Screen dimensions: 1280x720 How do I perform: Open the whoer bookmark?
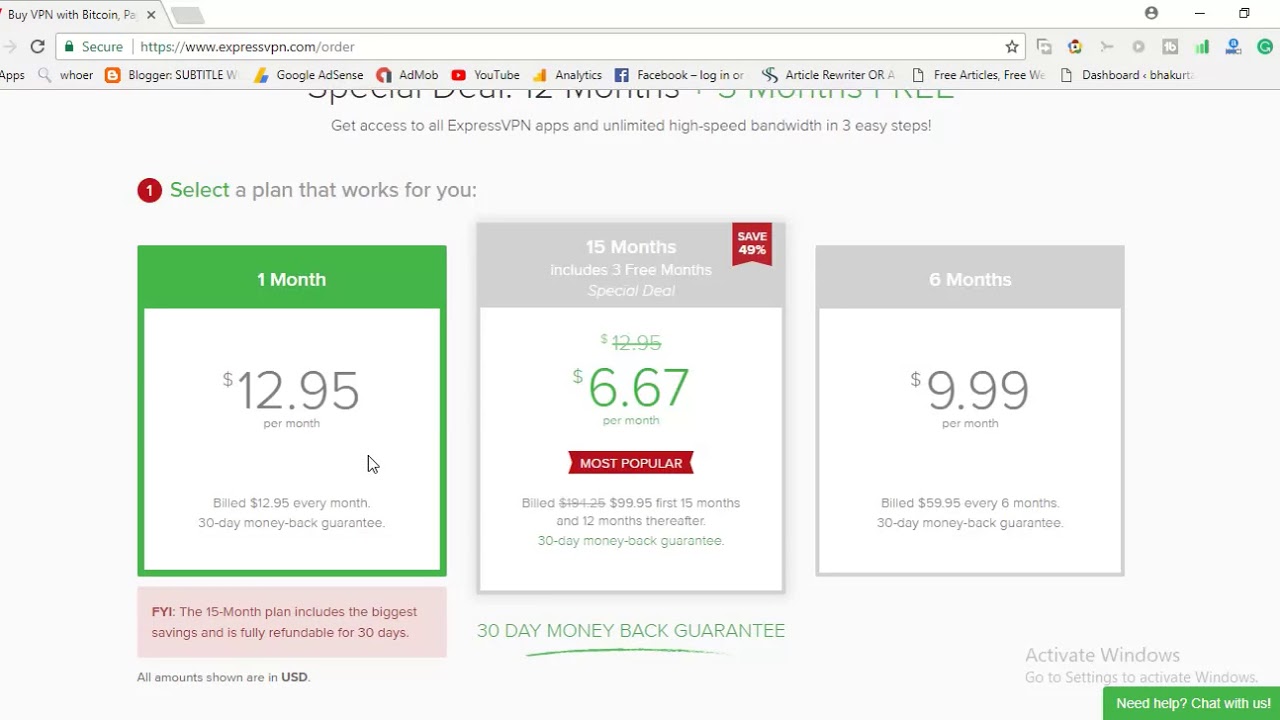66,75
